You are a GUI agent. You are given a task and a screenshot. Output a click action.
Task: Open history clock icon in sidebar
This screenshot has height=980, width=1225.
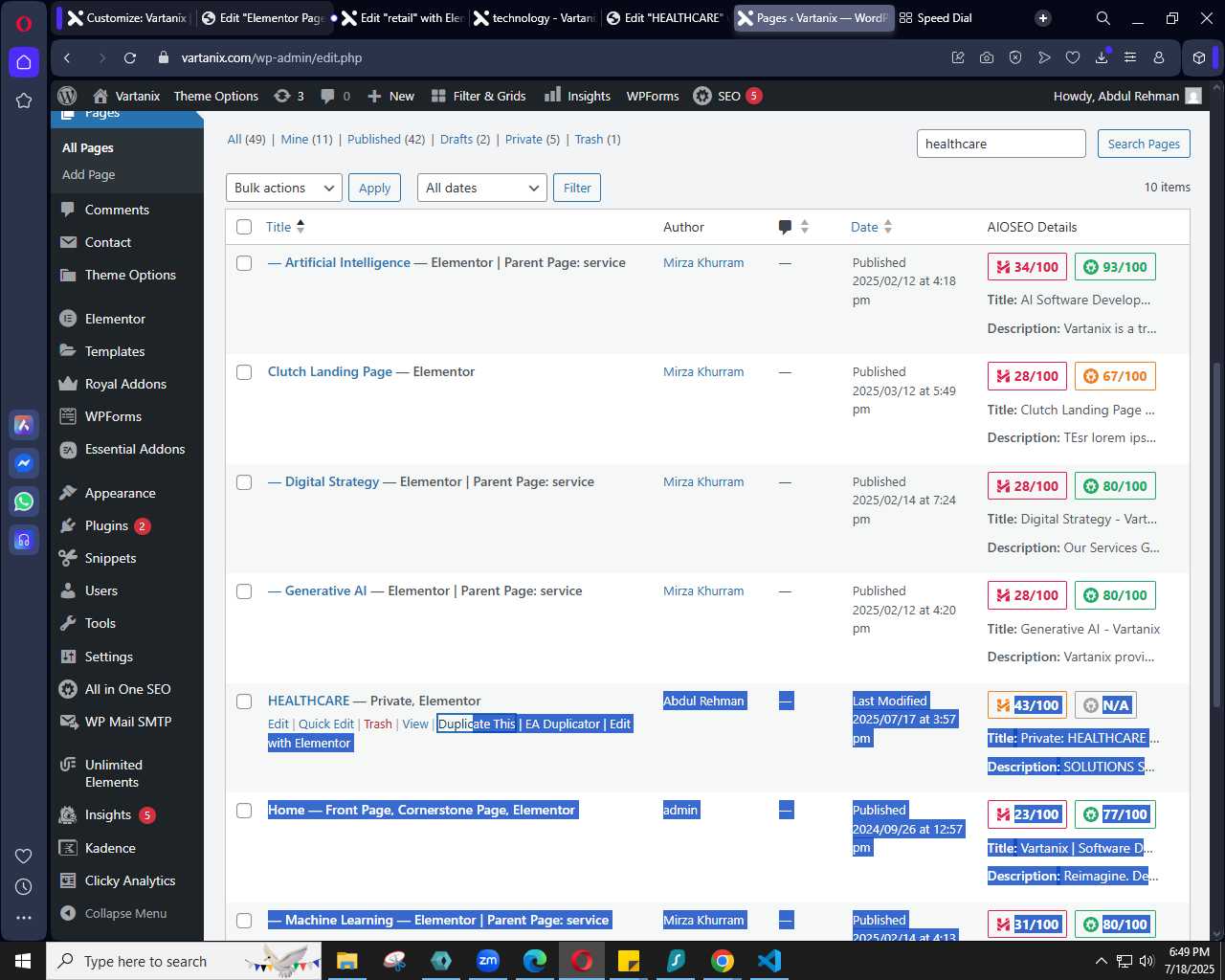pos(24,886)
